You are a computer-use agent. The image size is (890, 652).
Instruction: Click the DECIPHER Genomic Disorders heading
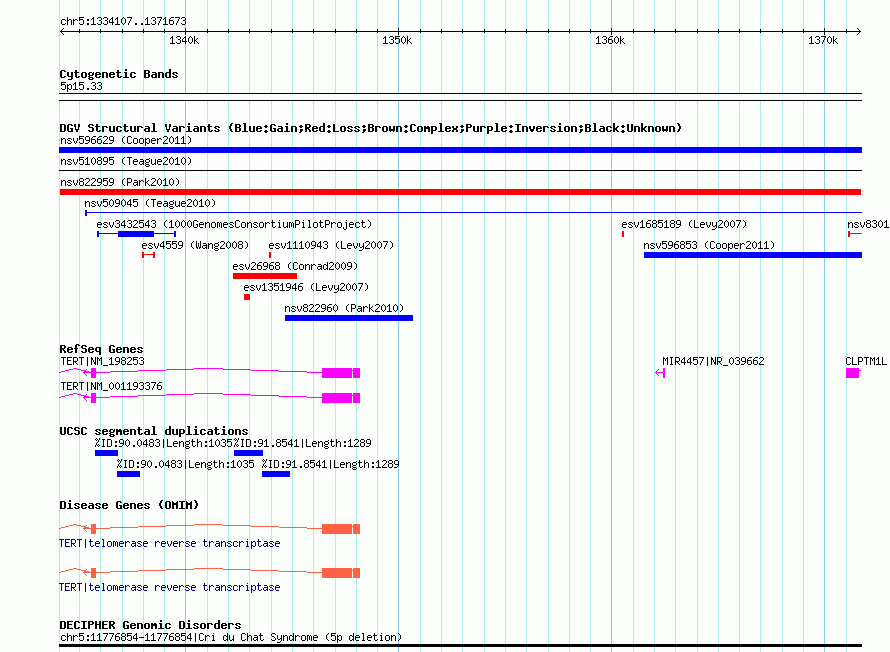[x=150, y=625]
